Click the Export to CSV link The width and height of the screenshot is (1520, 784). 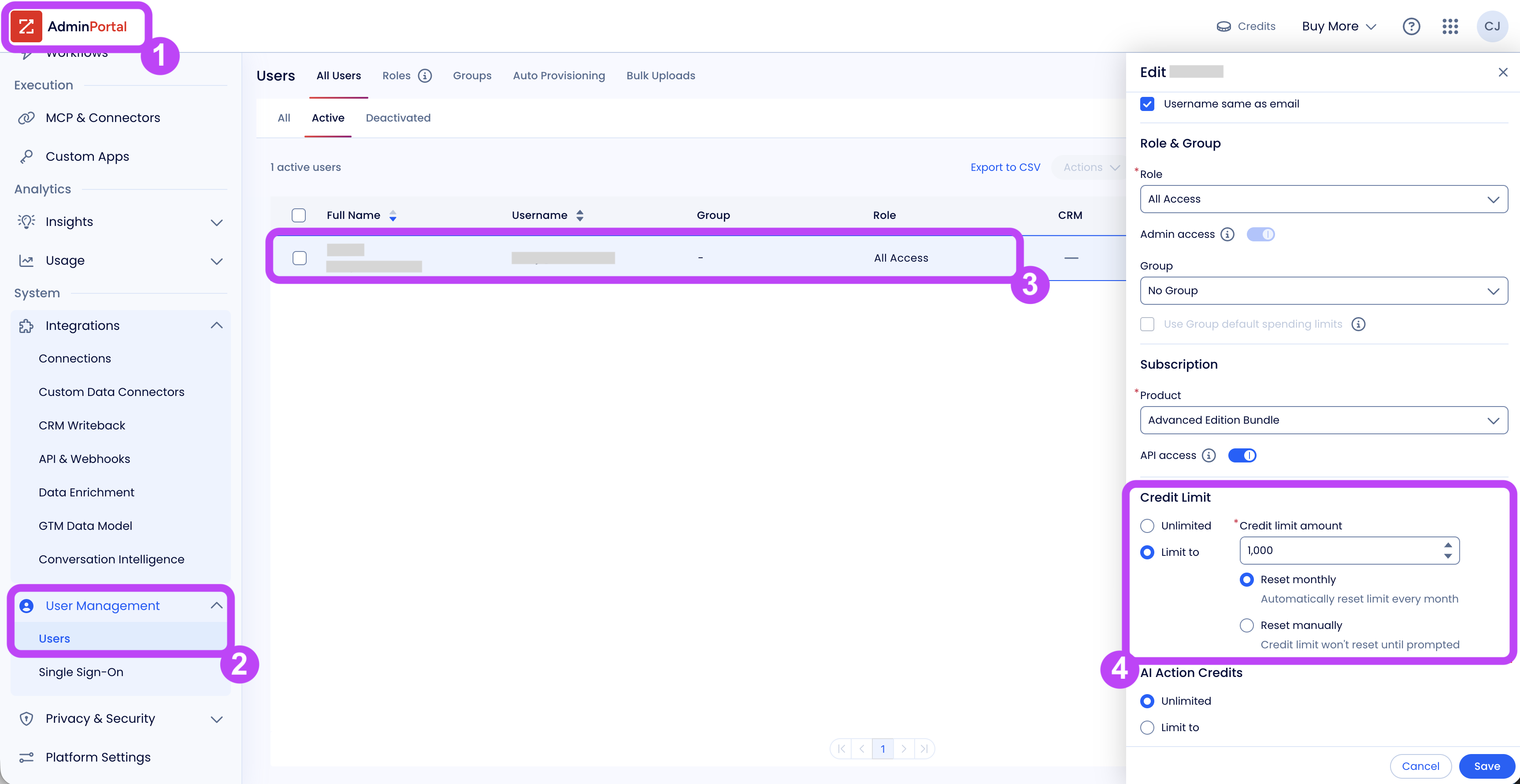click(1005, 167)
